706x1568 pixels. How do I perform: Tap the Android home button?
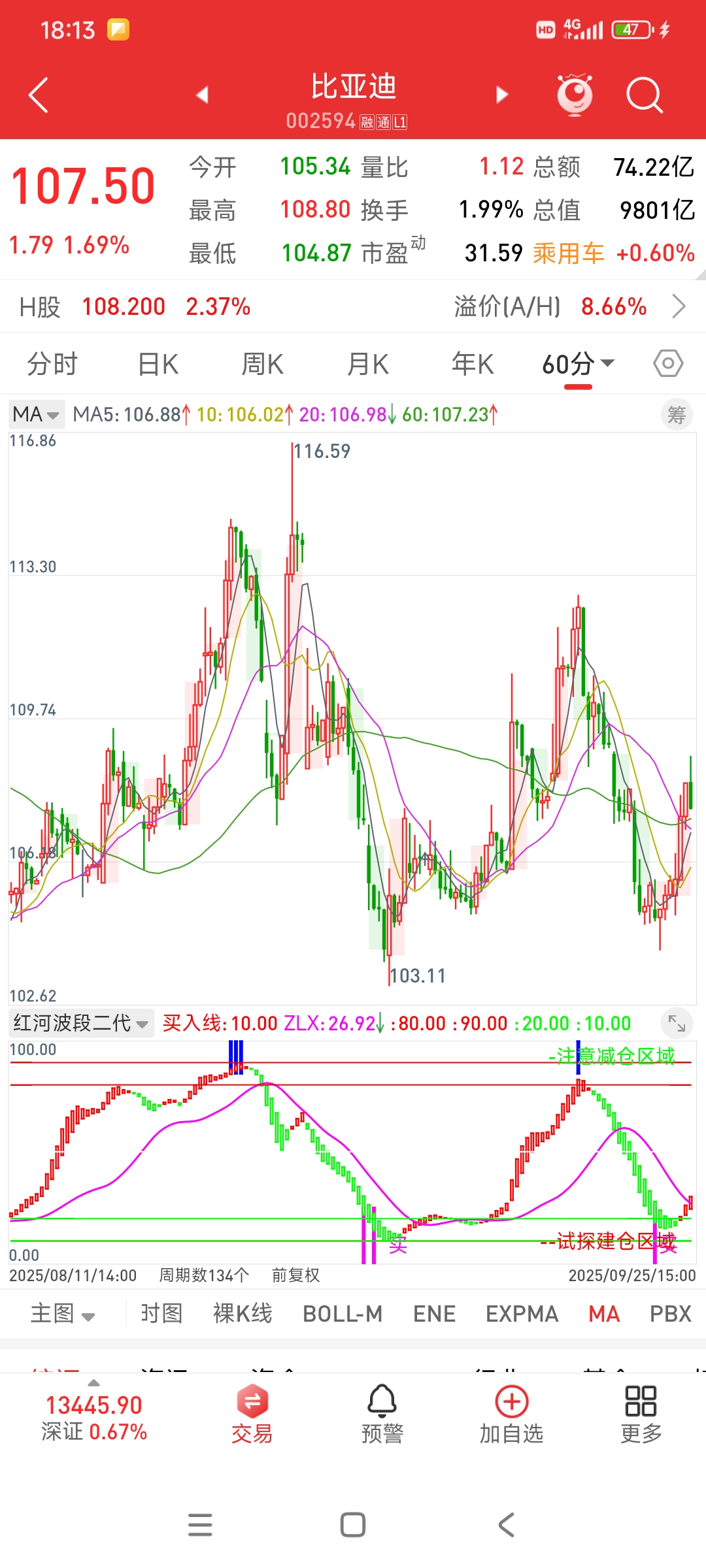[353, 1525]
